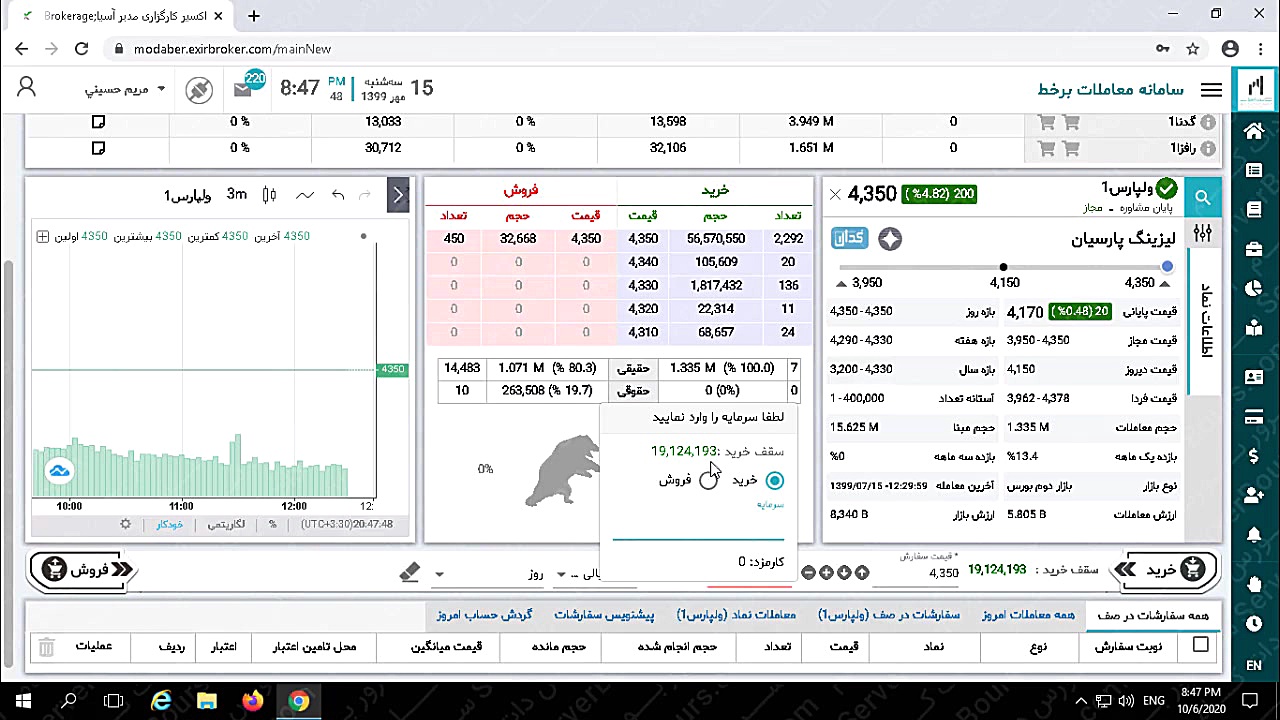This screenshot has width=1280, height=720.
Task: Open the hamburger menu next to سامانه معاملات برخط
Action: (x=1211, y=89)
